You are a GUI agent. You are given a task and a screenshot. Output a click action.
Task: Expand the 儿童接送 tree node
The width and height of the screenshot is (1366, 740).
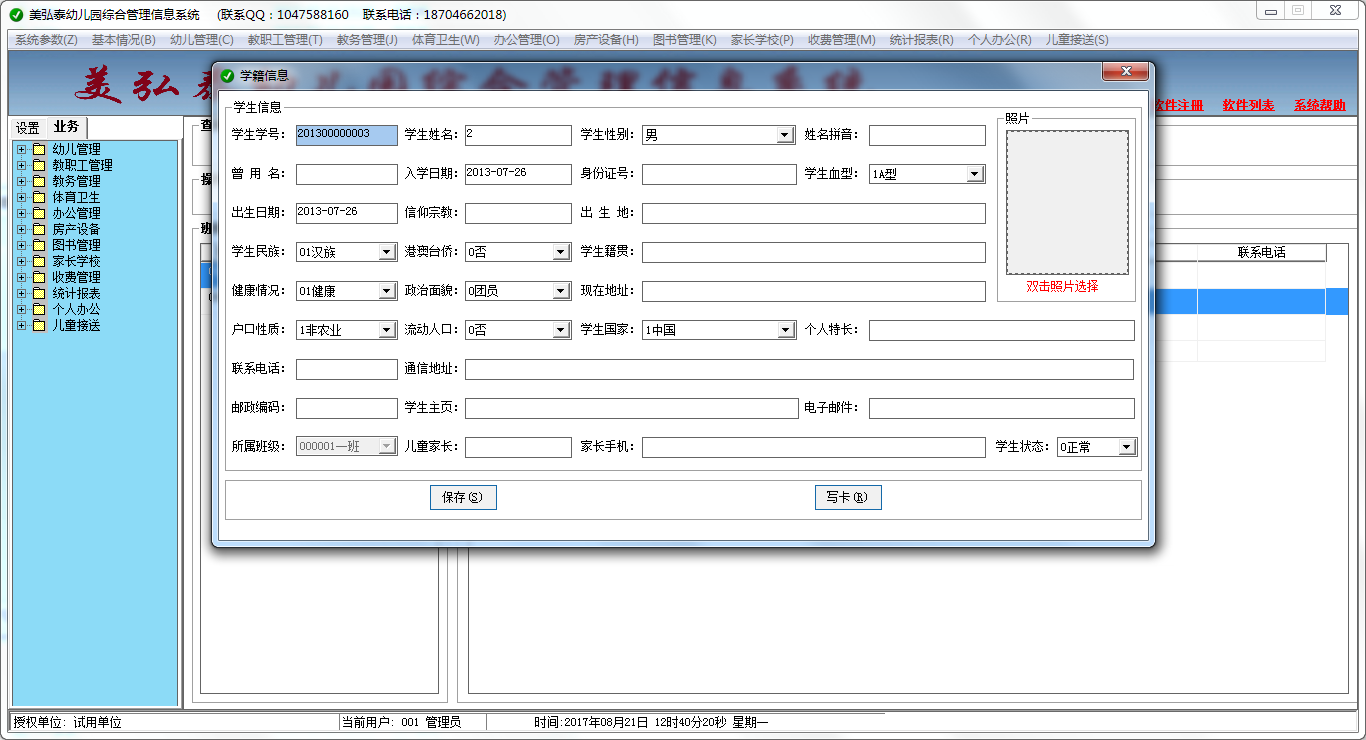[21, 325]
